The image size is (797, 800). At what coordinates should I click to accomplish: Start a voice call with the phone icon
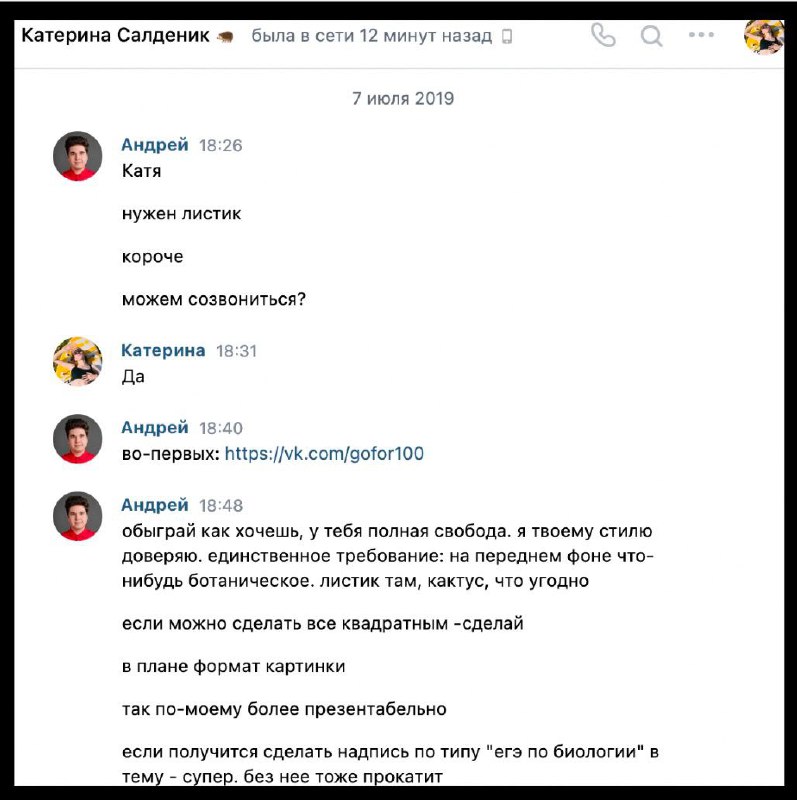[x=603, y=36]
